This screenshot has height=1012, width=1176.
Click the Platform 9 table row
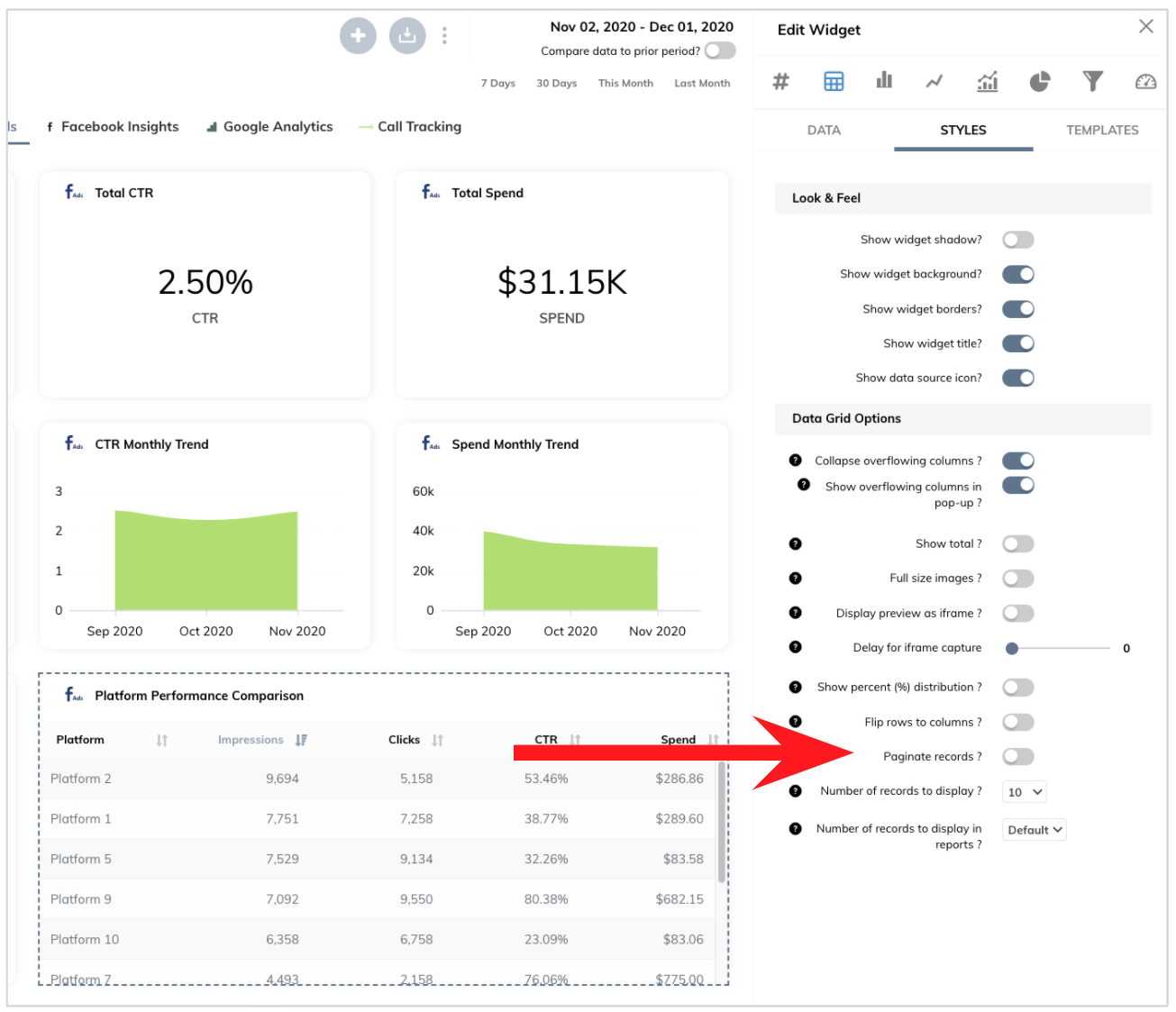click(378, 899)
